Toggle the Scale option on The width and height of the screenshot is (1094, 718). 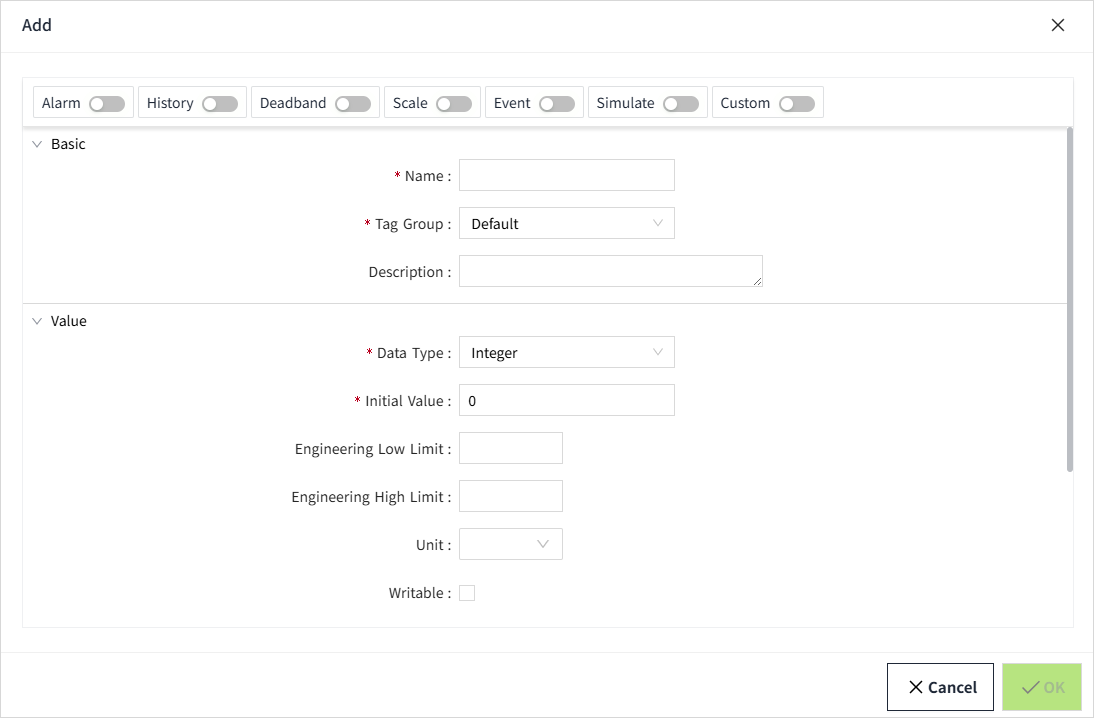tap(454, 104)
